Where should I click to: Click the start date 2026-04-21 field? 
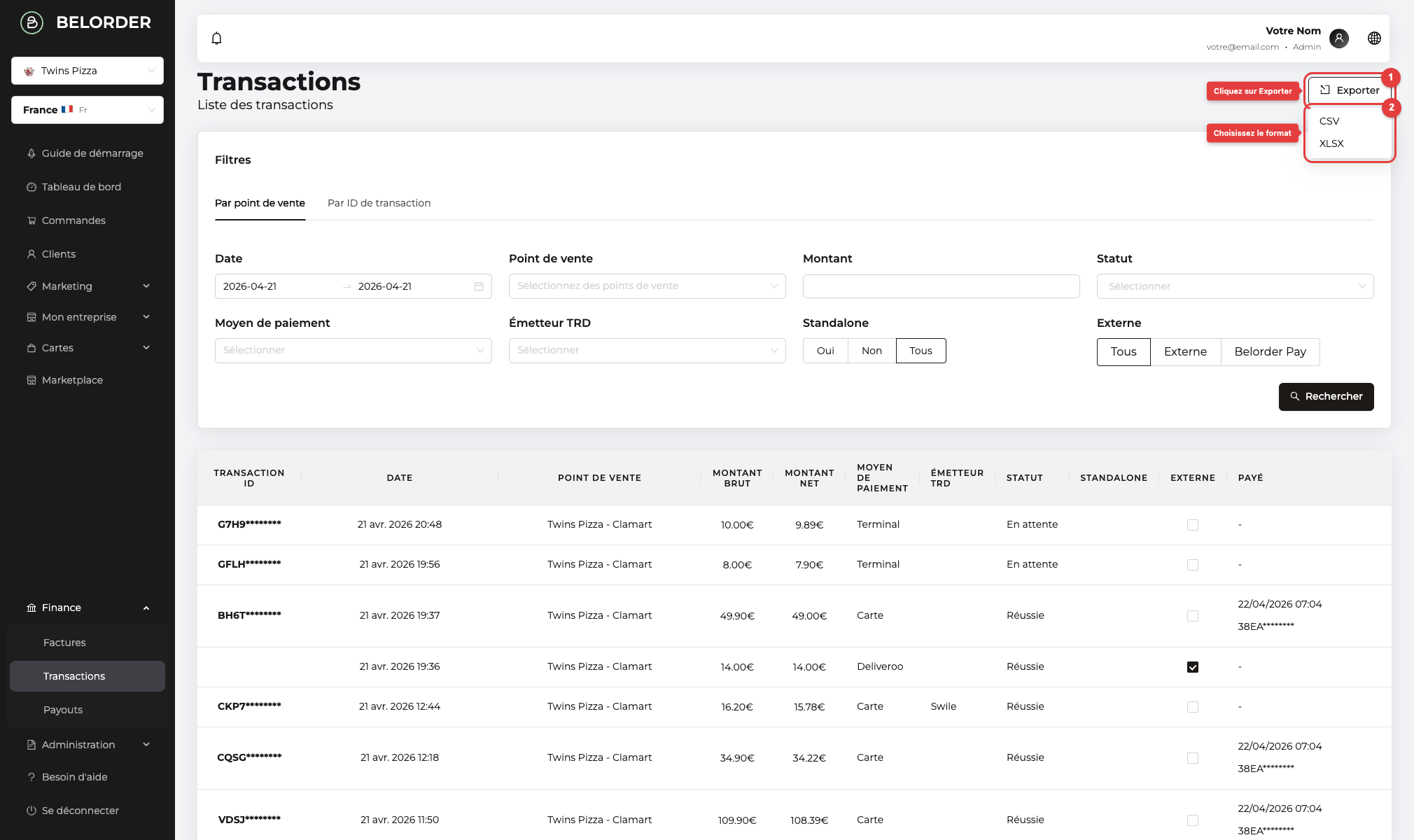[x=250, y=286]
